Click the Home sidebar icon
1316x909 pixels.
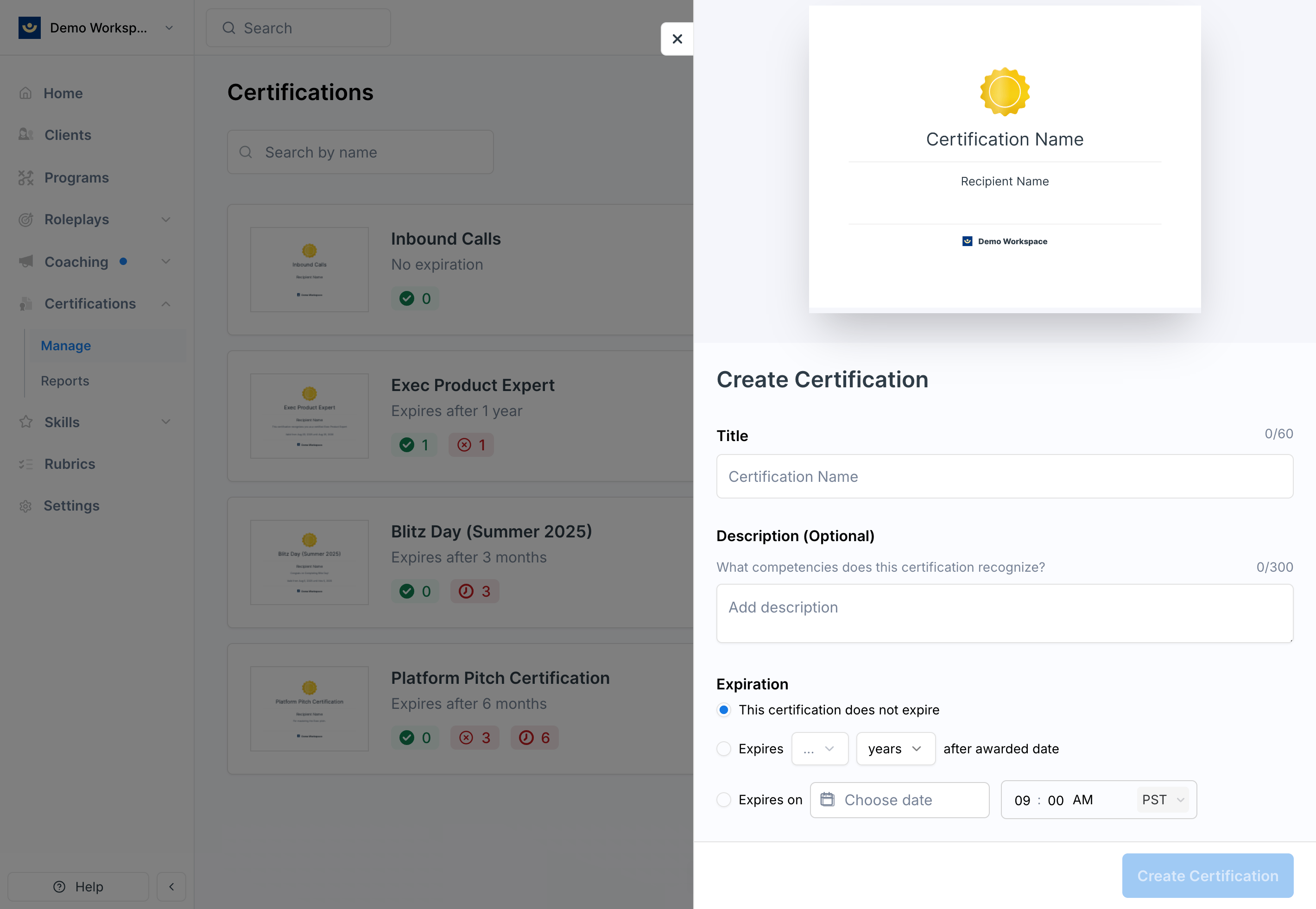(25, 93)
